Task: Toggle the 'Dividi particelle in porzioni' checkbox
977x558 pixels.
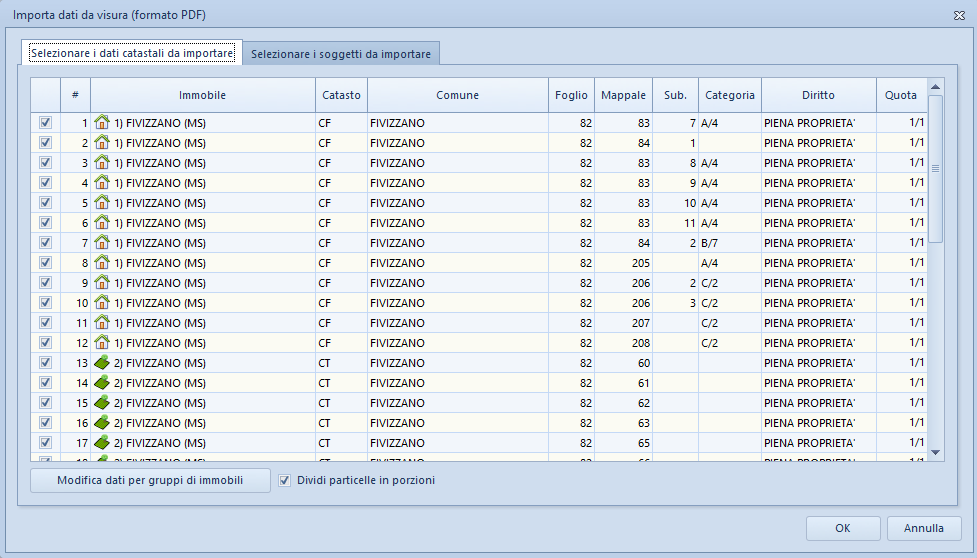Action: (285, 481)
